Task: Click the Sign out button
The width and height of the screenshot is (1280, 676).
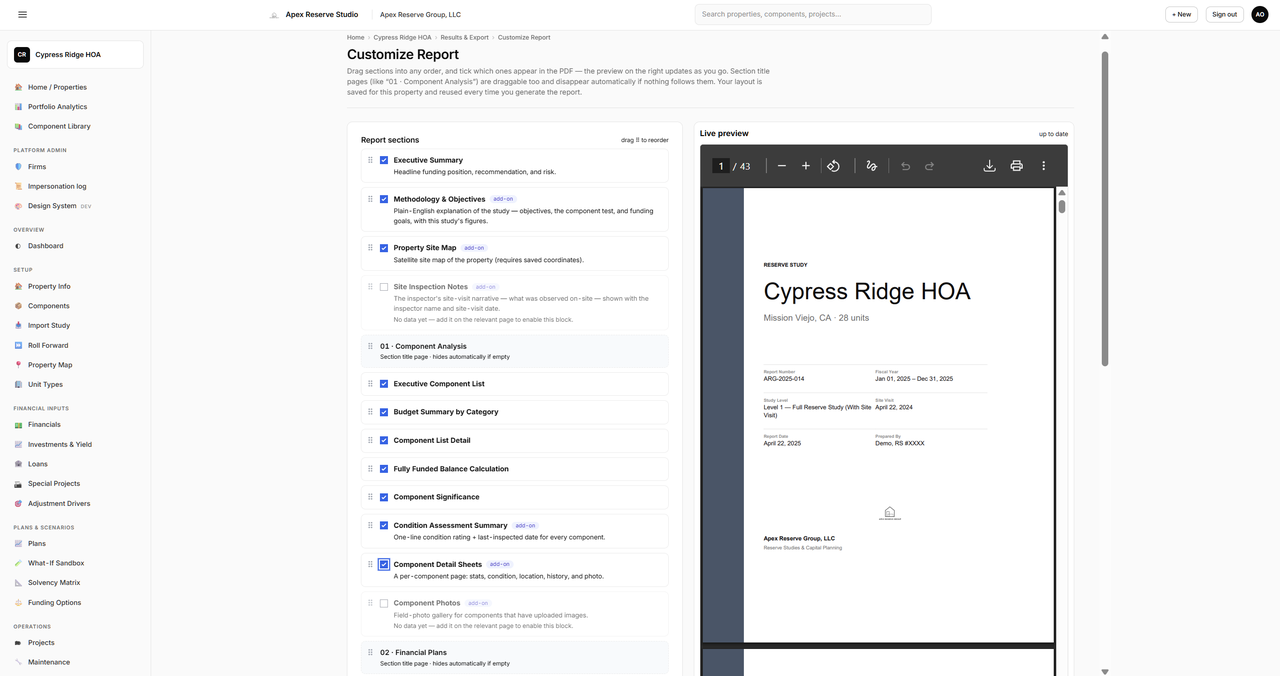Action: click(x=1224, y=14)
